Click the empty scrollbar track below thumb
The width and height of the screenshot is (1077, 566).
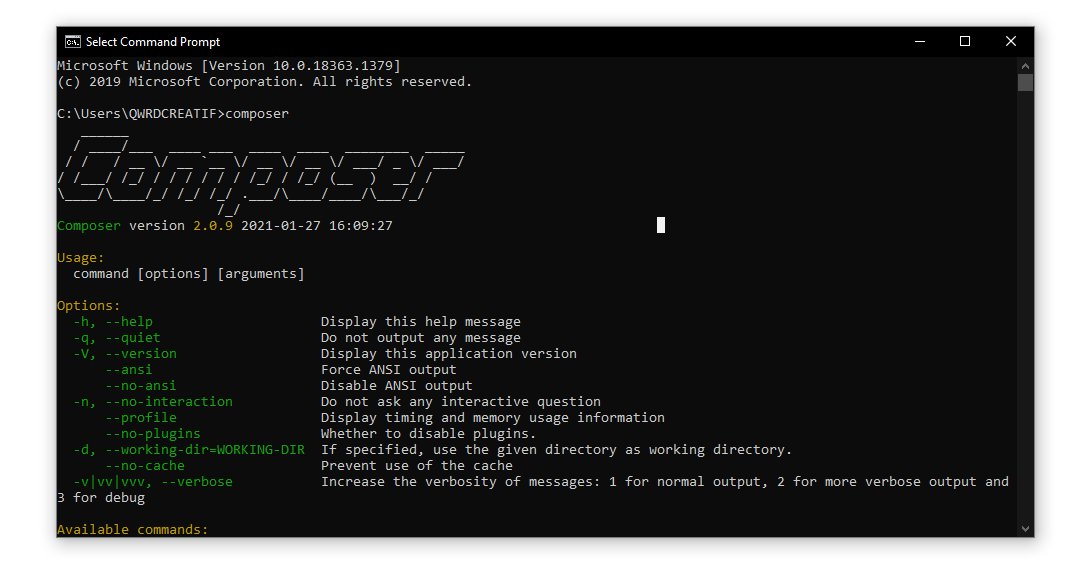coord(1025,300)
